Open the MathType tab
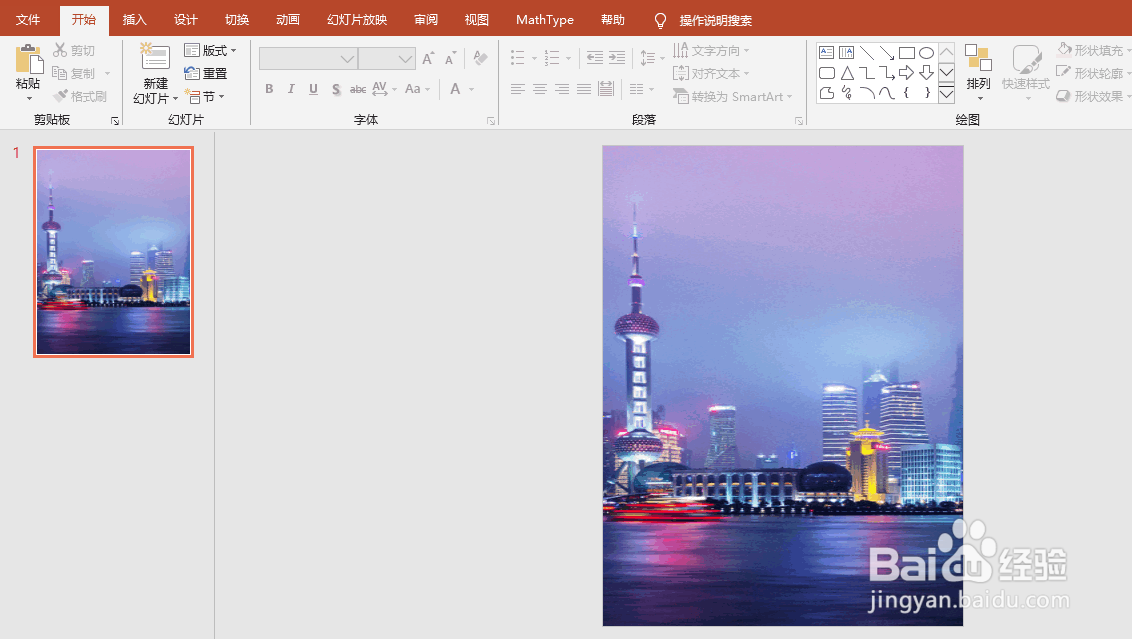This screenshot has height=639, width=1132. click(x=545, y=18)
